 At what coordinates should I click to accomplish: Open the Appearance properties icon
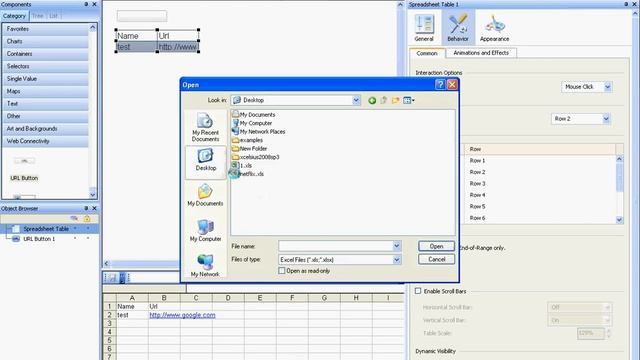point(494,28)
